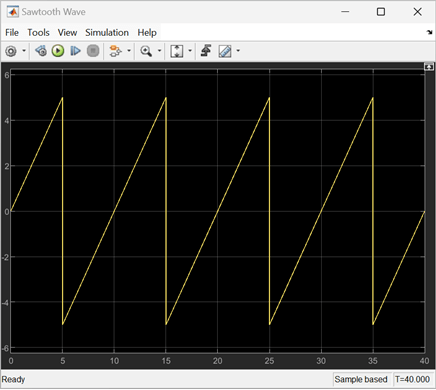436x390 pixels.
Task: Open the Configuration Properties gear icon
Action: coord(11,51)
